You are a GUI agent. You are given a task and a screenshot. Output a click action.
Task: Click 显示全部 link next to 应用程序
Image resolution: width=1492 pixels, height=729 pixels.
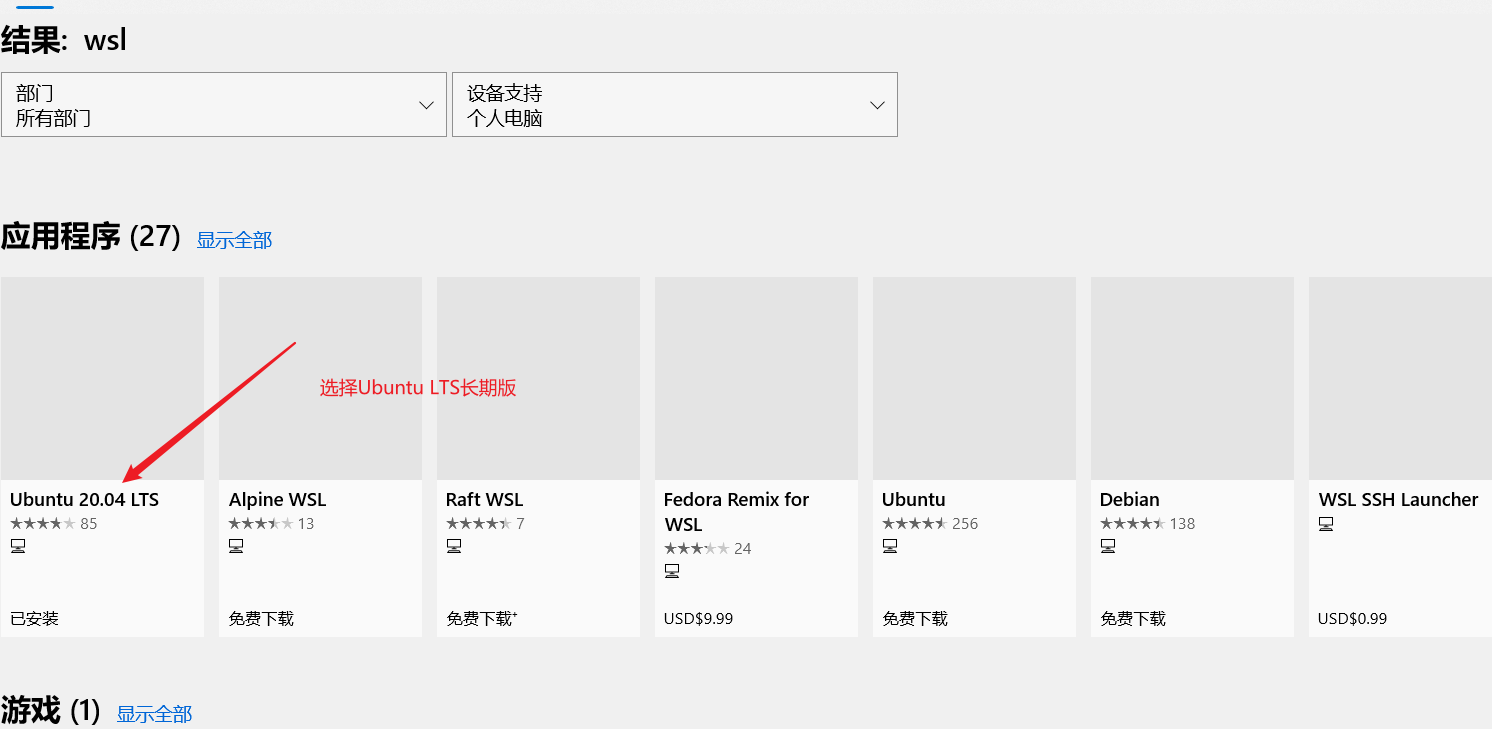tap(234, 240)
